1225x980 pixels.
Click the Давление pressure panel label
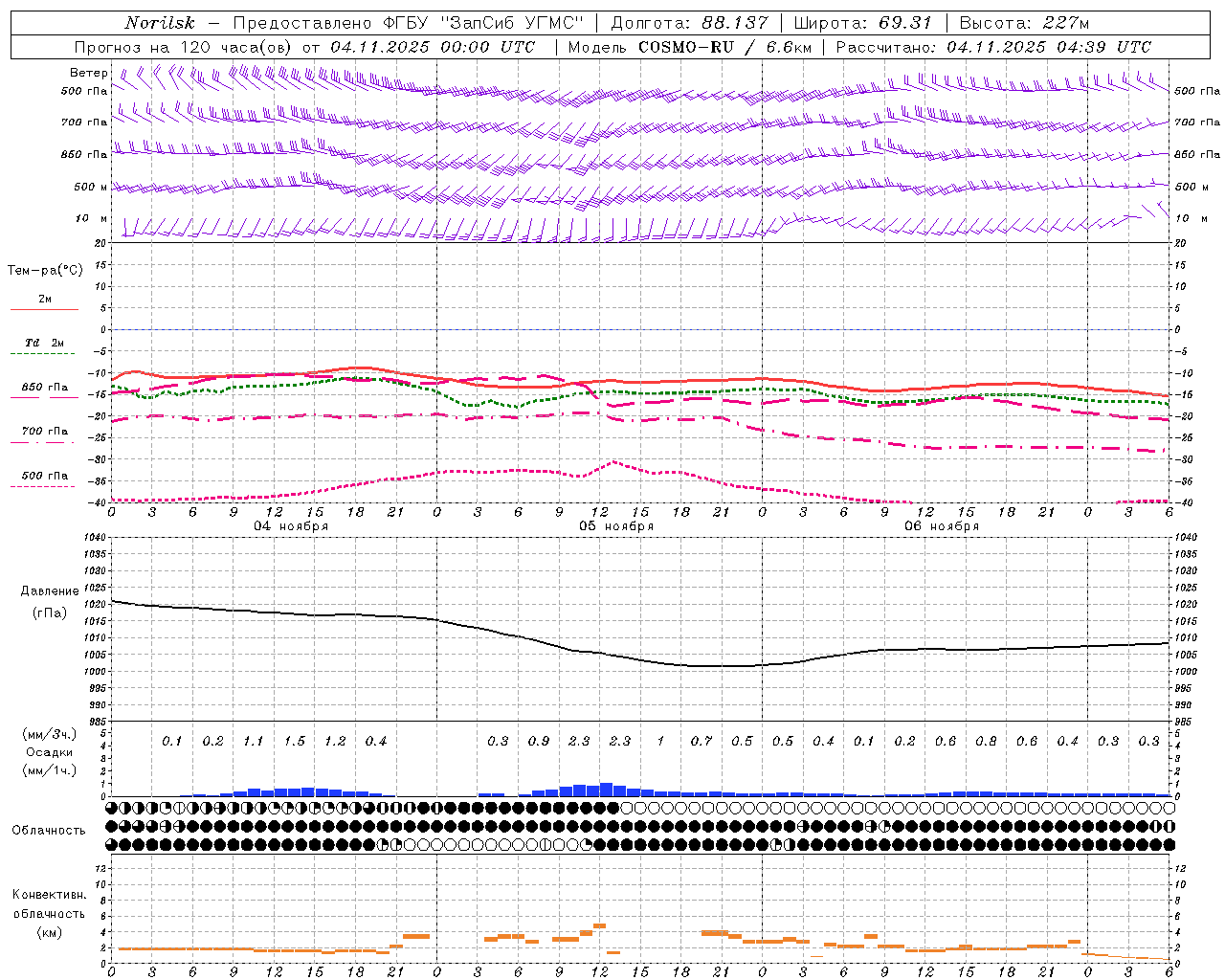pos(50,591)
